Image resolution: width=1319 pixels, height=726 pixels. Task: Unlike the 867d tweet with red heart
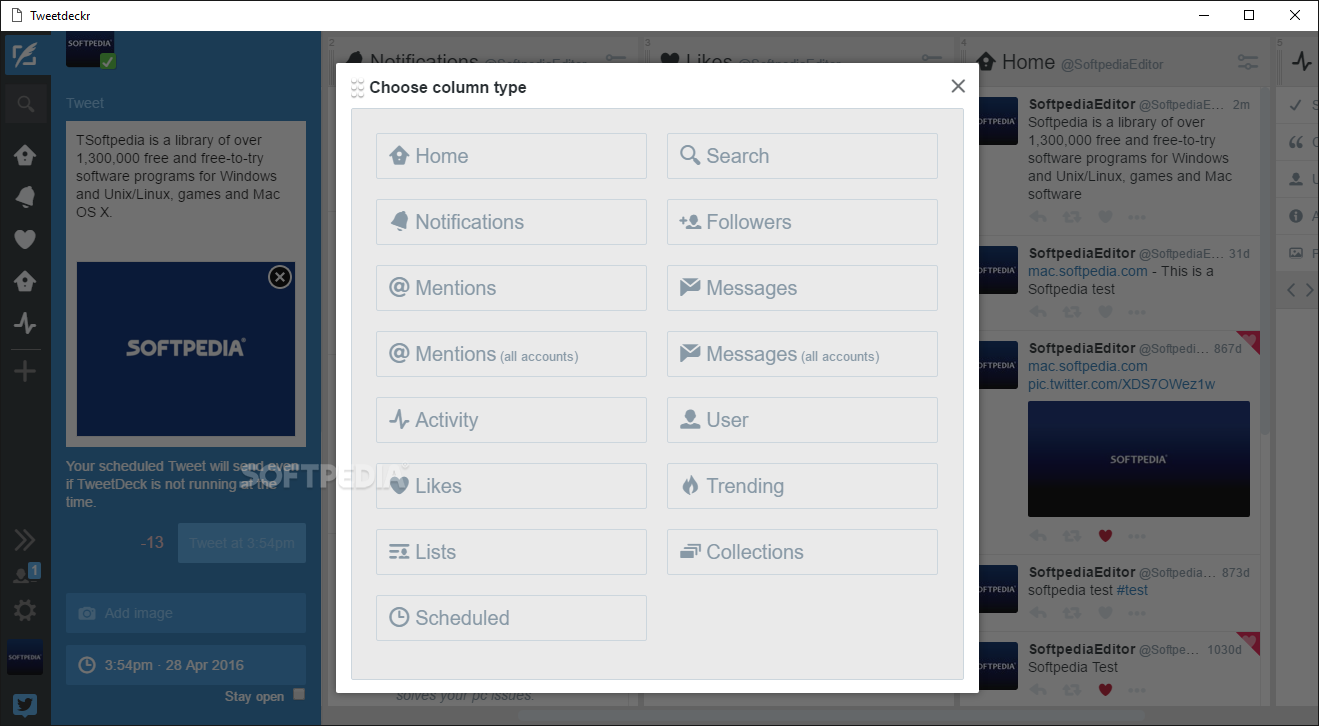point(1105,536)
